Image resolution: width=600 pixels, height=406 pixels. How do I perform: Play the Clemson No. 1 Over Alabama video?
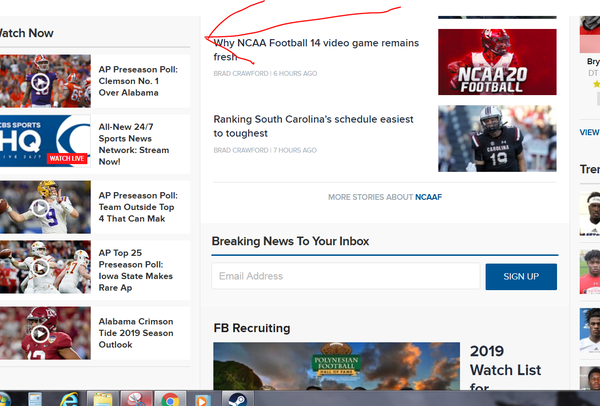pyautogui.click(x=40, y=81)
